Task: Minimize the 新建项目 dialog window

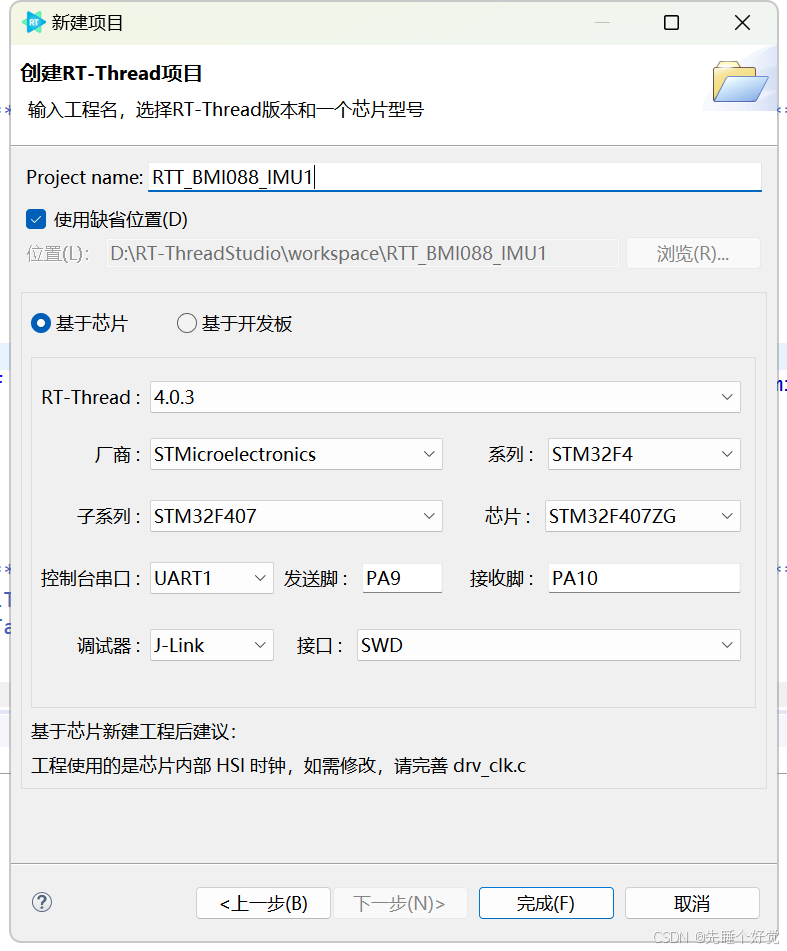Action: (602, 23)
